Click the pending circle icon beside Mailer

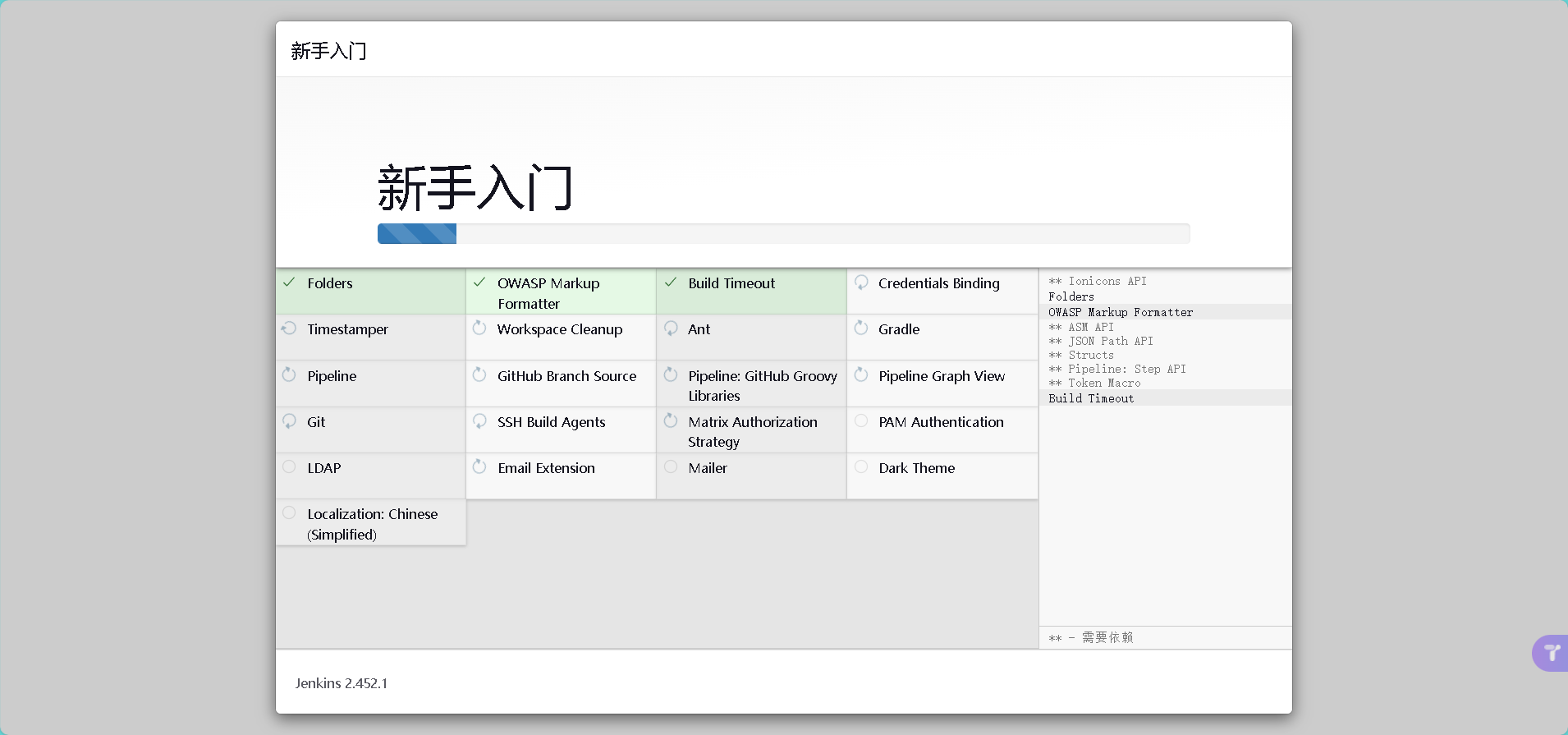671,467
